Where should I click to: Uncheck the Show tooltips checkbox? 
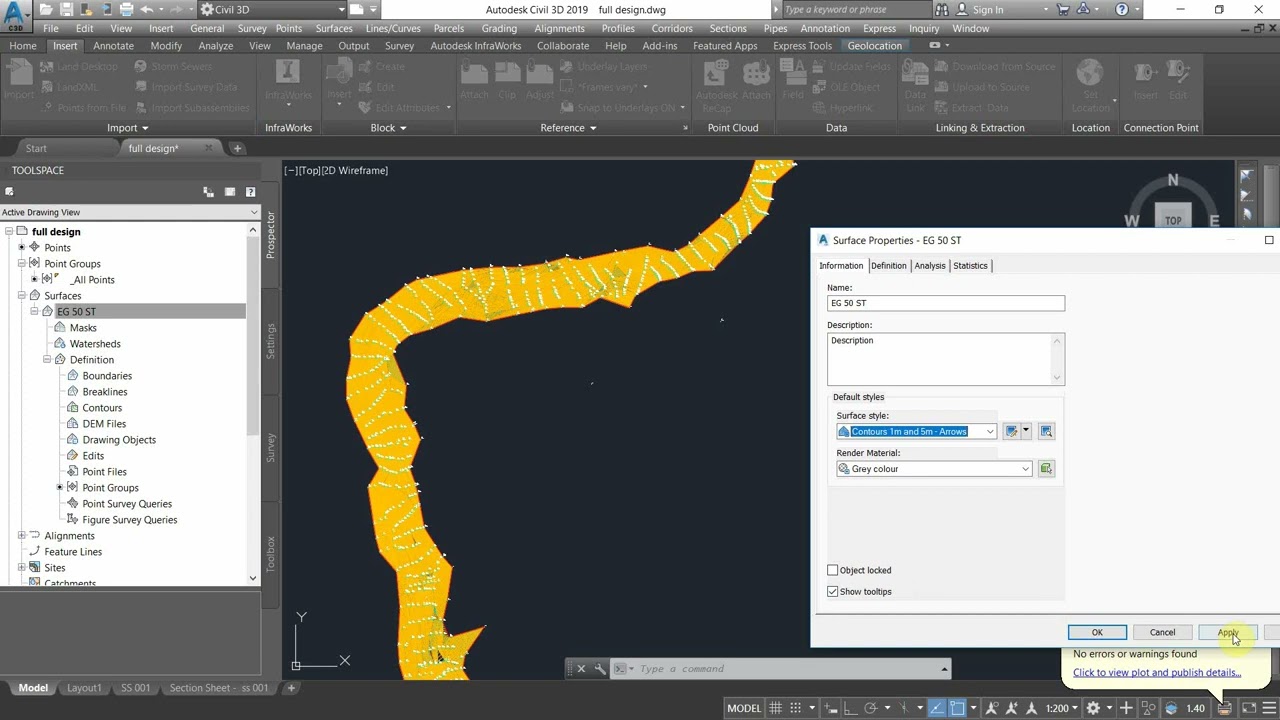coord(832,591)
